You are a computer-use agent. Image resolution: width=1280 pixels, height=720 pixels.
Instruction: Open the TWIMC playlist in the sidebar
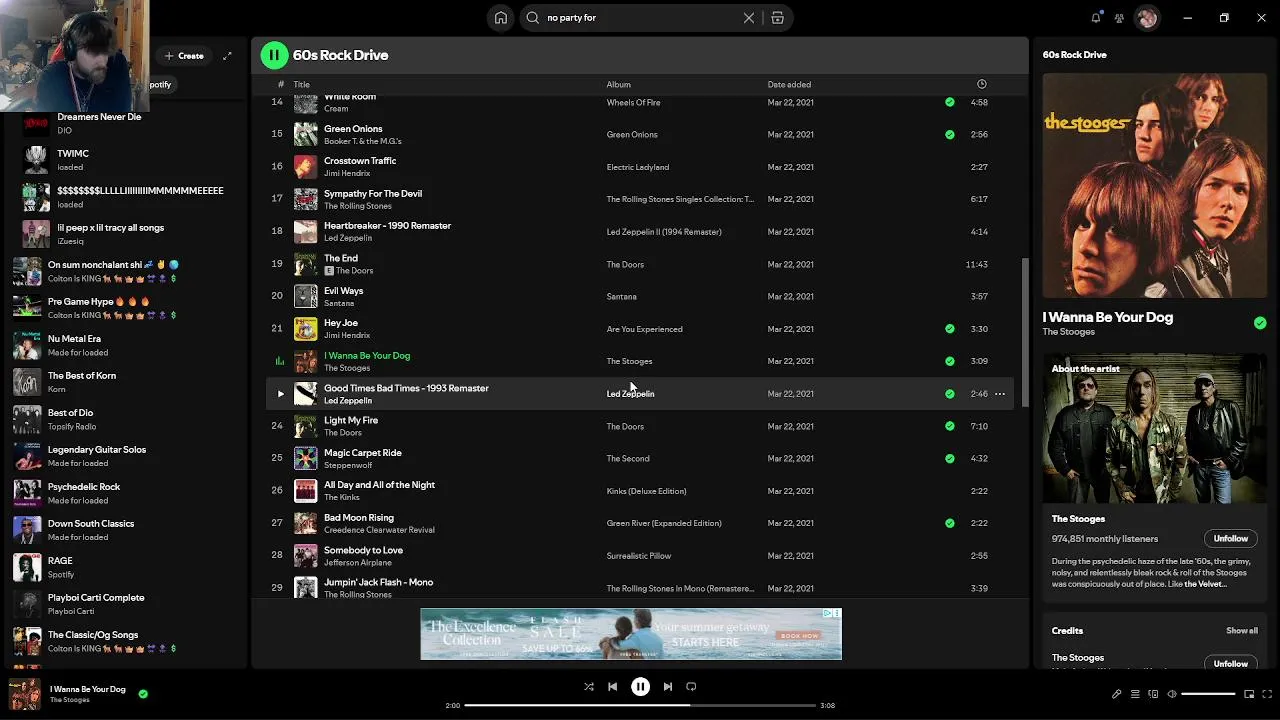[x=125, y=160]
